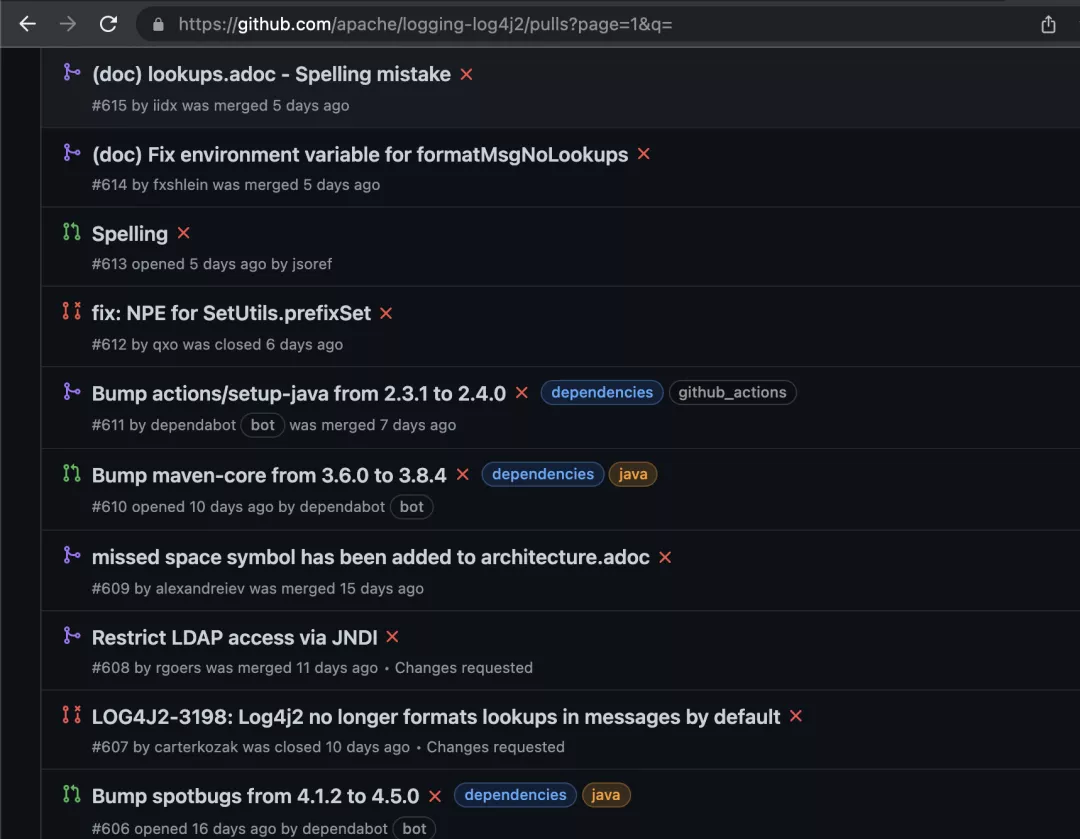Filter by the github_actions label
The height and width of the screenshot is (839, 1080).
click(x=732, y=392)
